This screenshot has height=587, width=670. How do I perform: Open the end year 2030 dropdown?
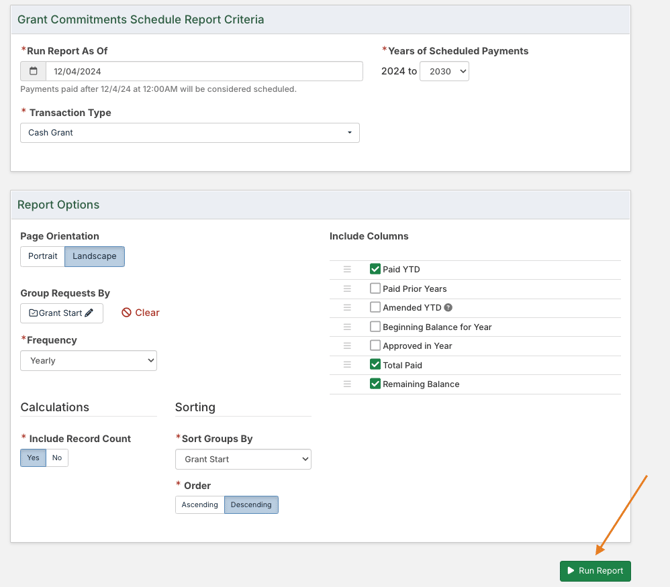pyautogui.click(x=444, y=71)
